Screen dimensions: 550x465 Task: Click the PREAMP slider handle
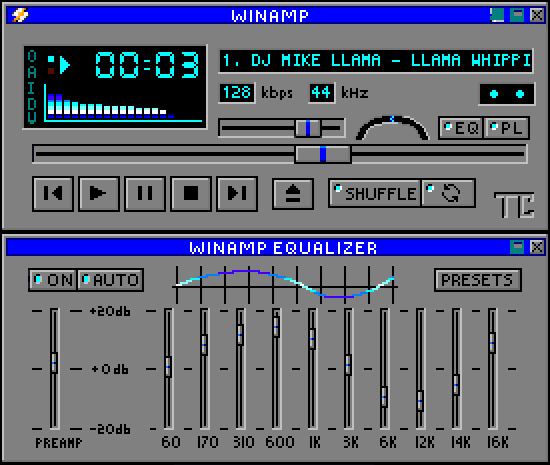[x=54, y=363]
